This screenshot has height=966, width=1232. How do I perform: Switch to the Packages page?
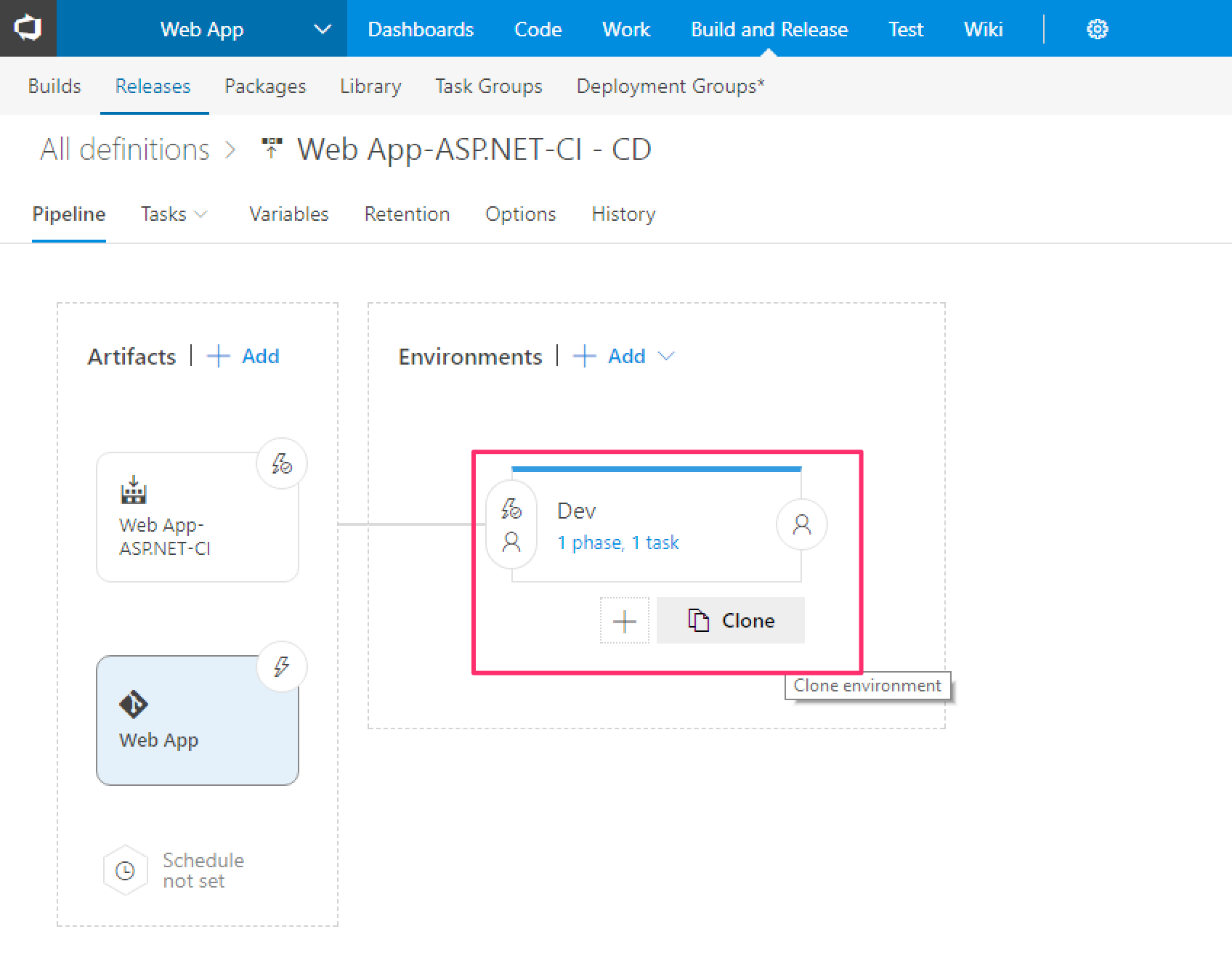(265, 86)
